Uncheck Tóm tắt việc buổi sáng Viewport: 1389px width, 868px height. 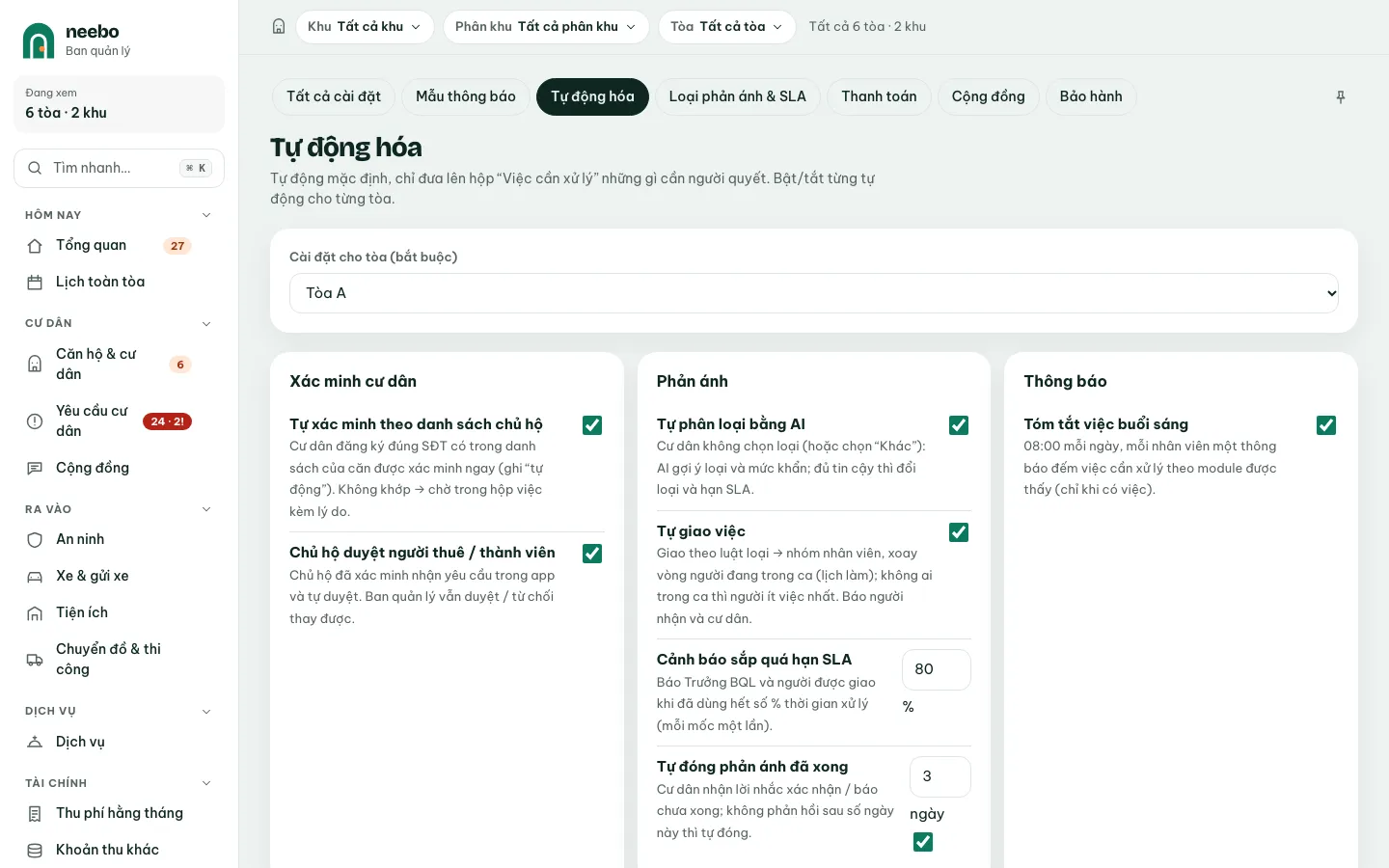(1326, 425)
